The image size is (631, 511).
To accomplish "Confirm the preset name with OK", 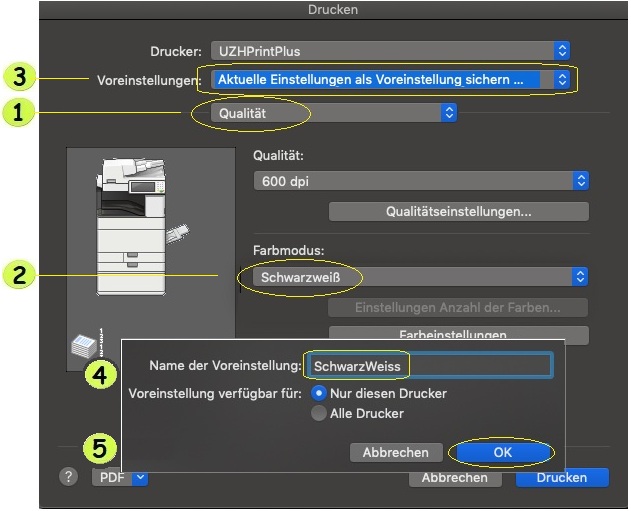I will 501,452.
